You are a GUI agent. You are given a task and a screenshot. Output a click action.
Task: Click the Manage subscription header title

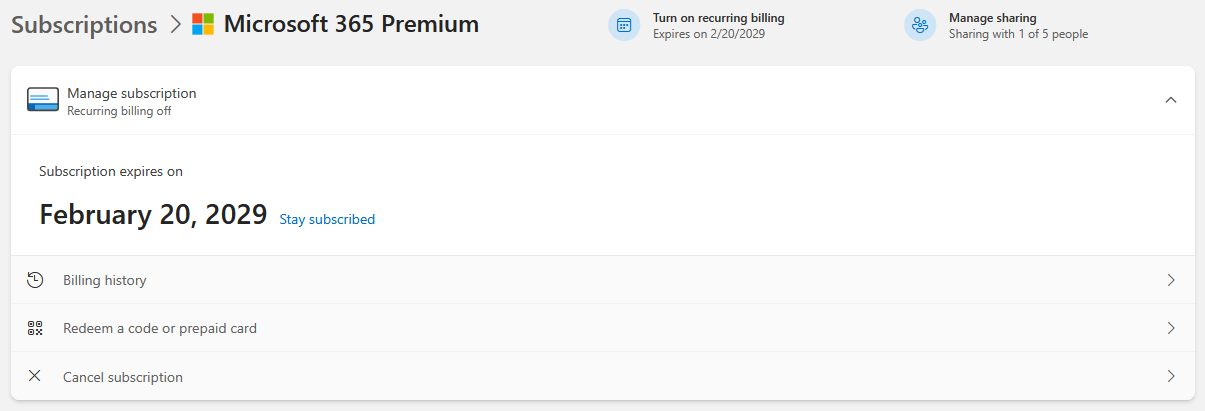pyautogui.click(x=132, y=93)
